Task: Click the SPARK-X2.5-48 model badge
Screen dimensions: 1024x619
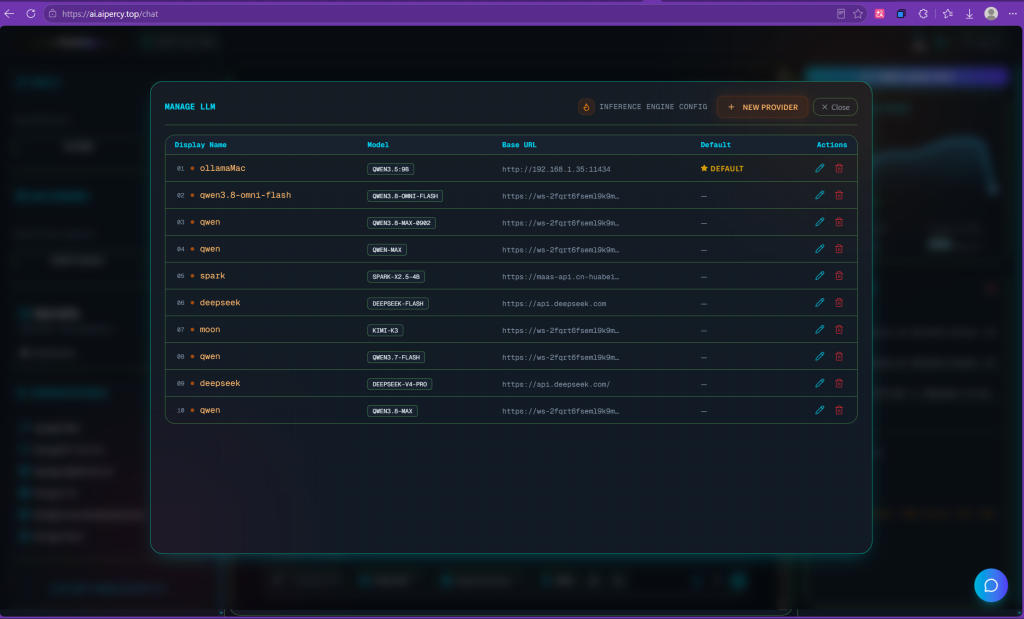Action: pyautogui.click(x=396, y=277)
